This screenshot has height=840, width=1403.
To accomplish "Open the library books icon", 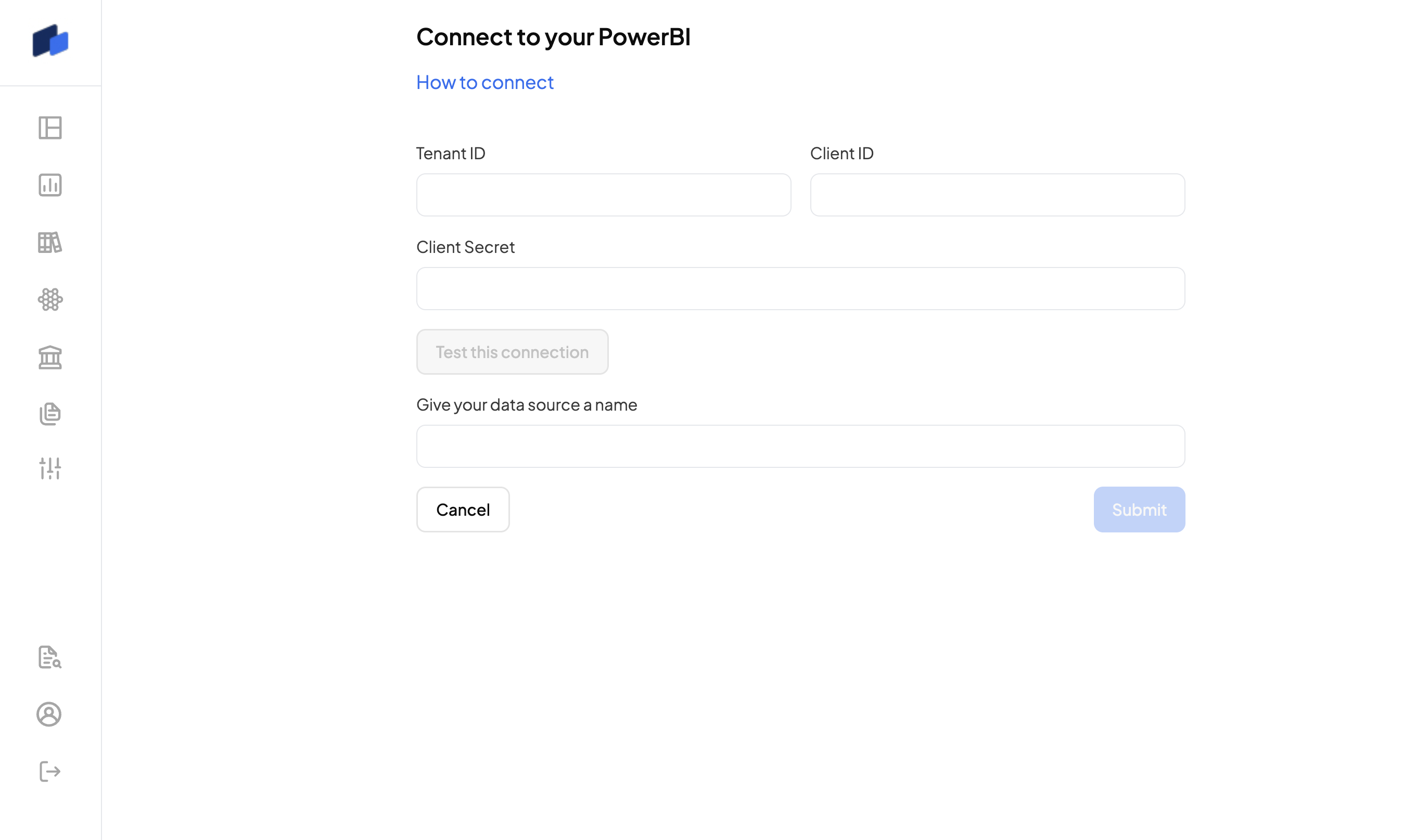I will (50, 242).
